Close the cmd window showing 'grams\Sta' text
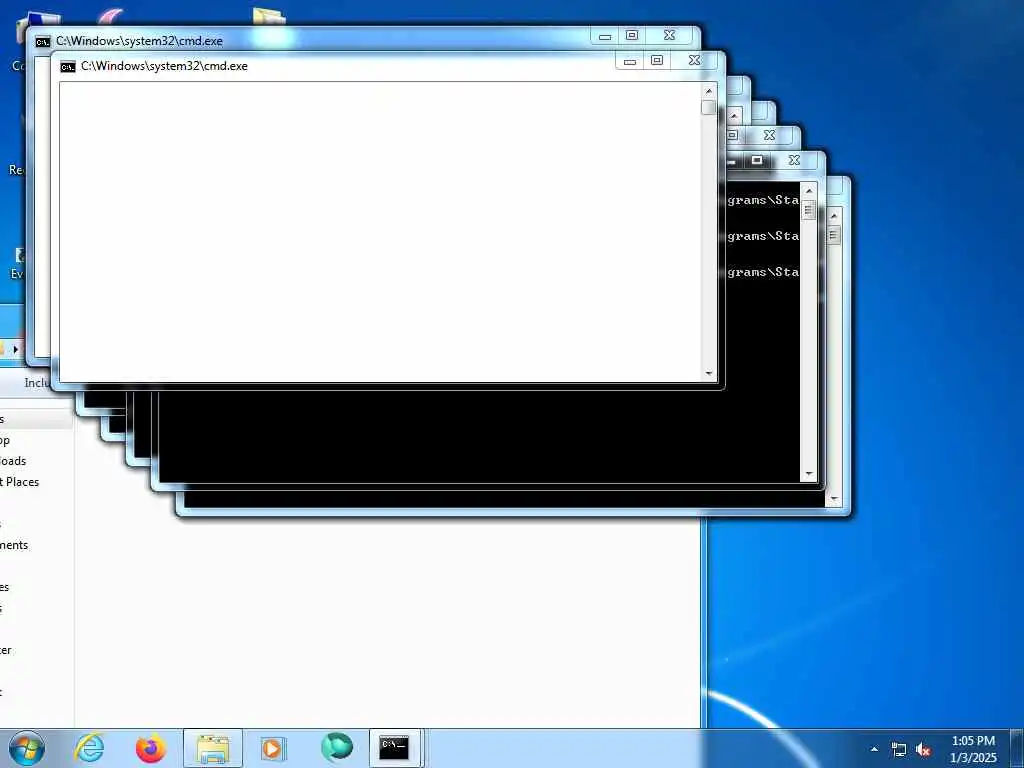Image resolution: width=1024 pixels, height=768 pixels. 794,160
